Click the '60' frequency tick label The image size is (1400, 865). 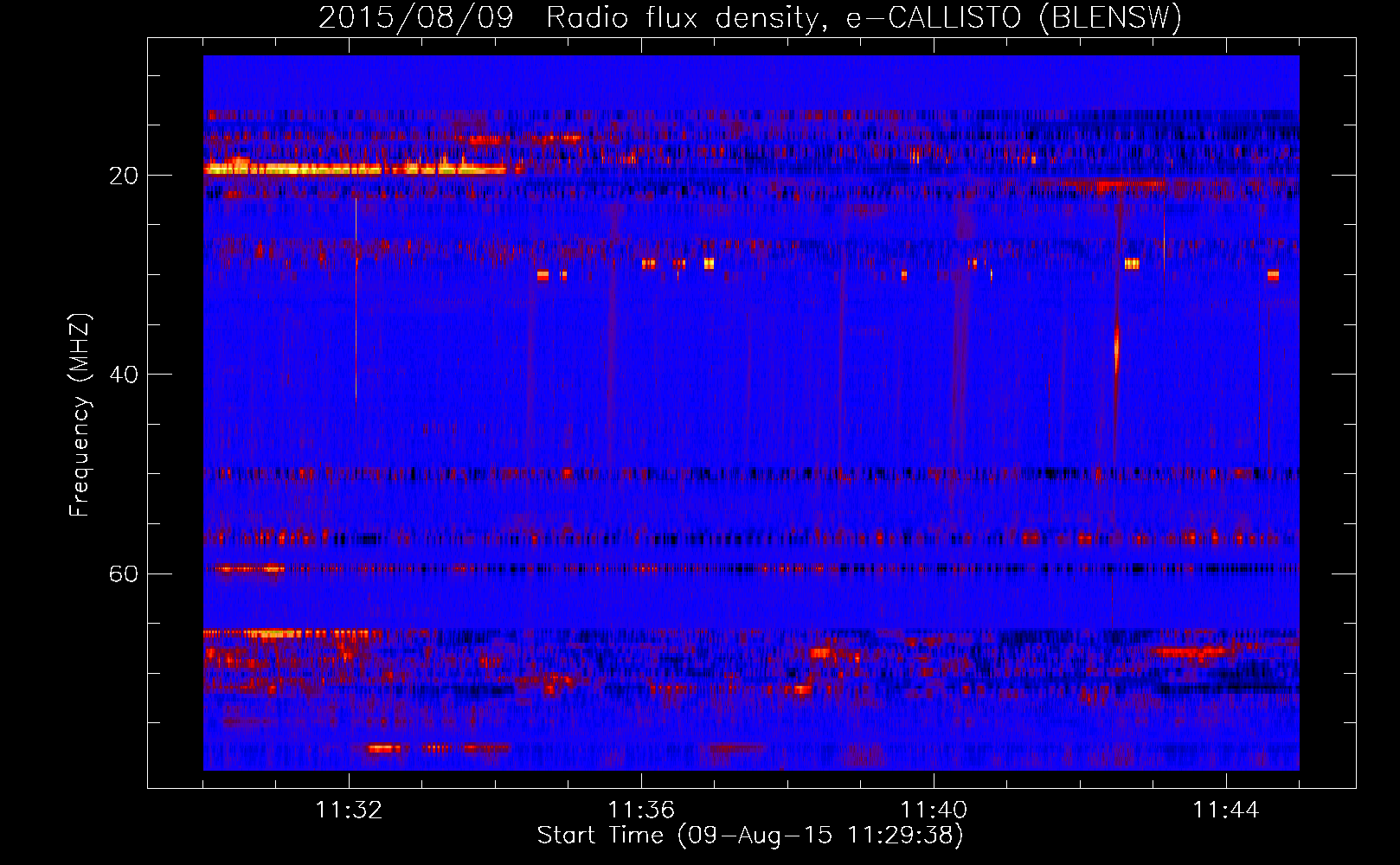click(x=123, y=573)
